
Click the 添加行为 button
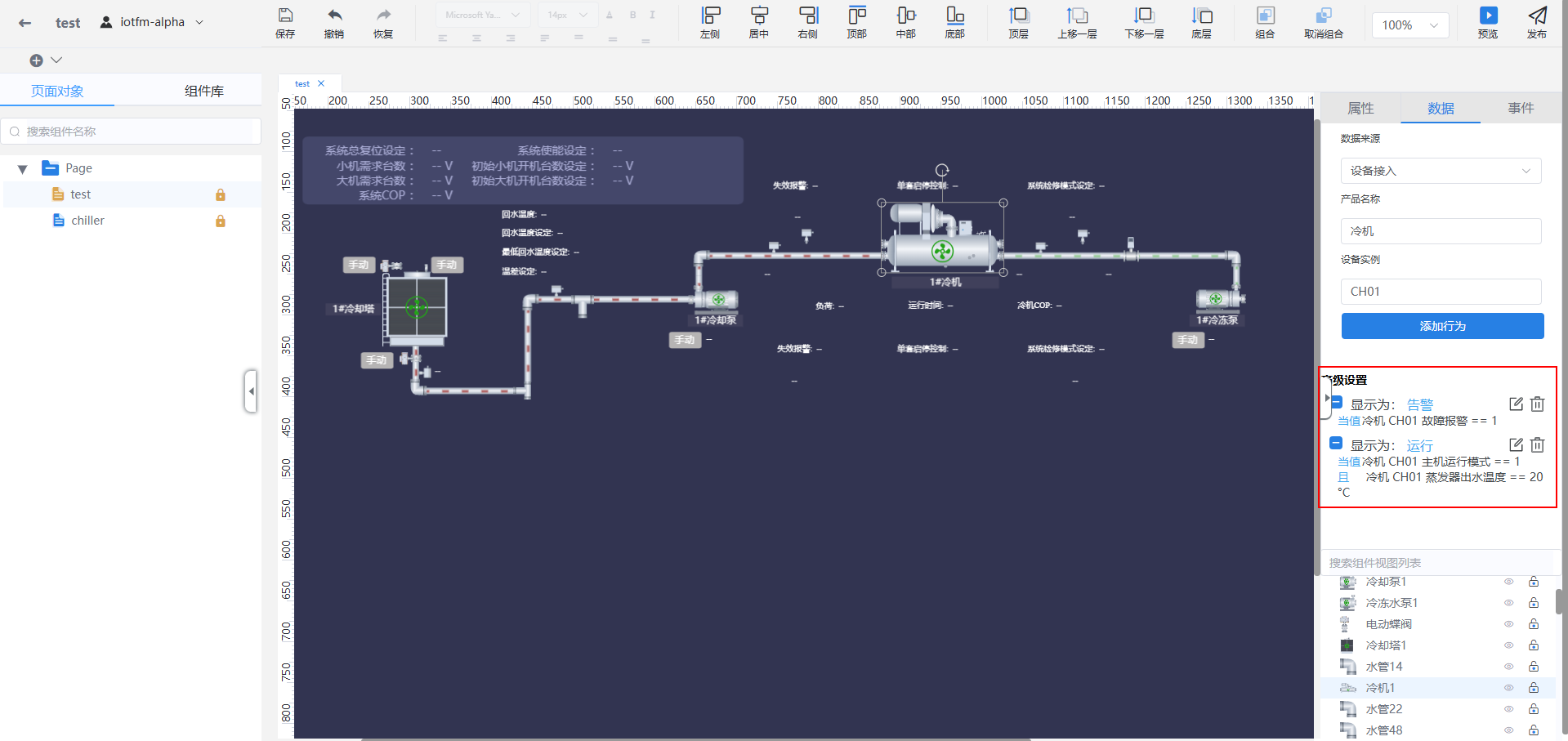[1442, 326]
